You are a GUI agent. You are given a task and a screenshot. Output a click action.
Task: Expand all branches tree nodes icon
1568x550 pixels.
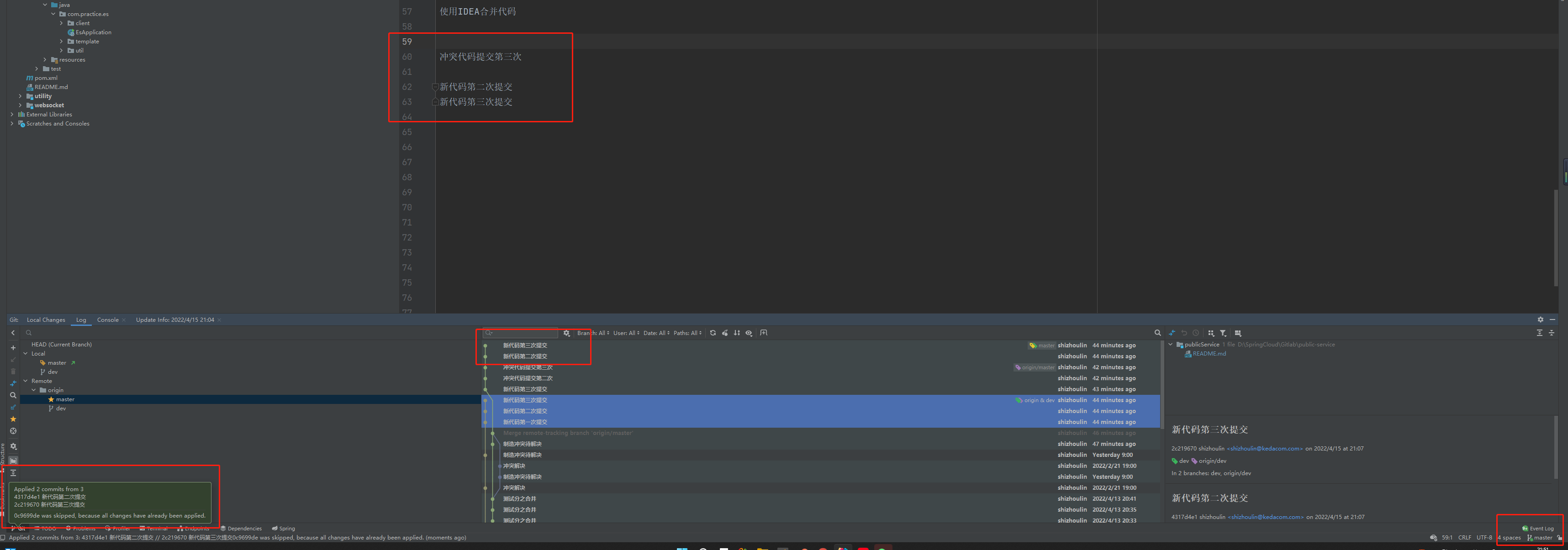pyautogui.click(x=13, y=473)
